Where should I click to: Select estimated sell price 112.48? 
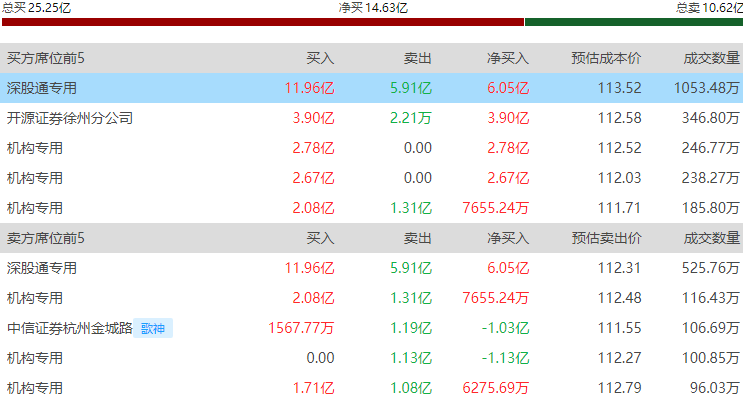point(619,298)
